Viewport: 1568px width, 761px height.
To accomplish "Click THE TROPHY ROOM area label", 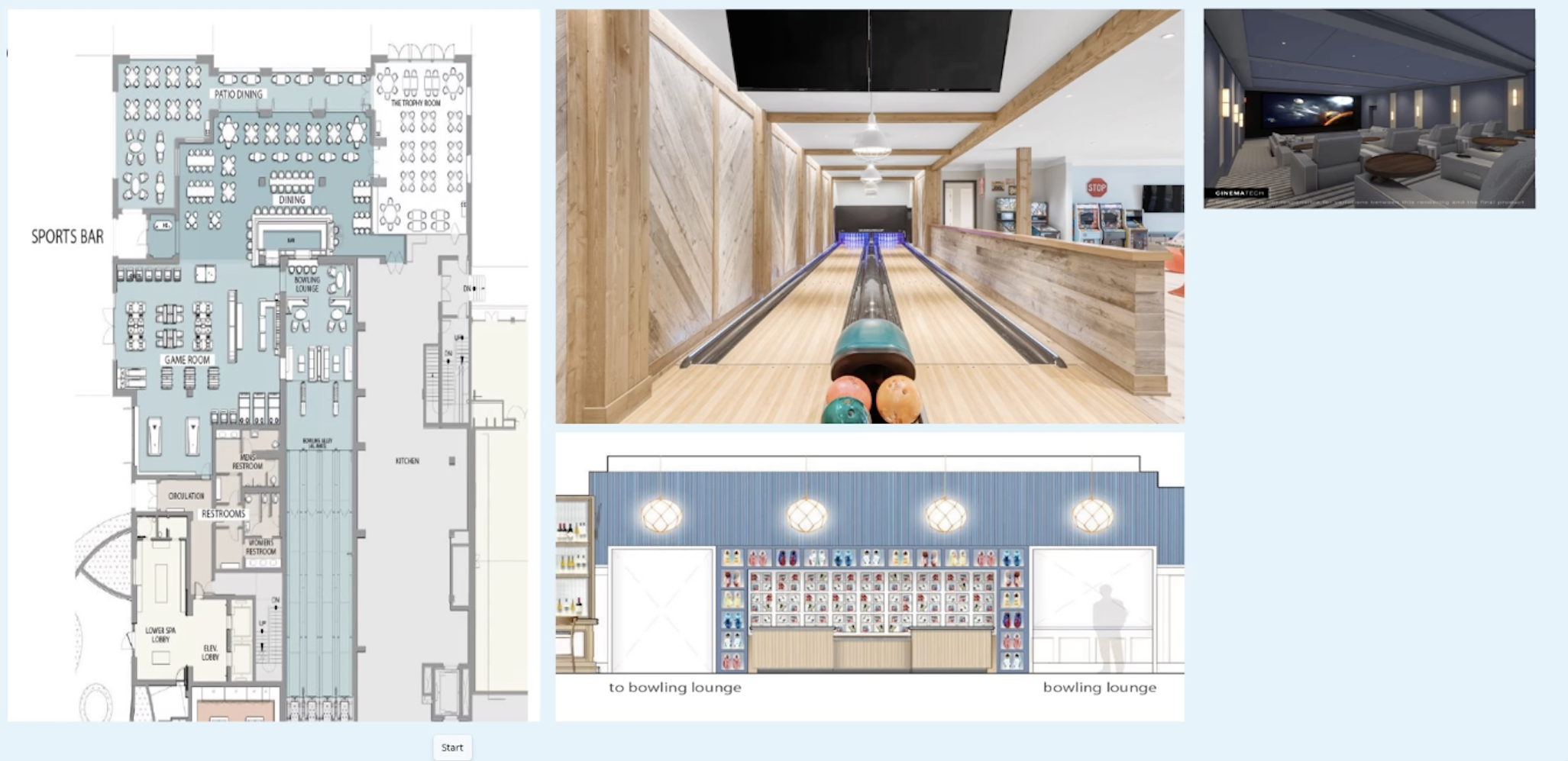I will (x=415, y=102).
